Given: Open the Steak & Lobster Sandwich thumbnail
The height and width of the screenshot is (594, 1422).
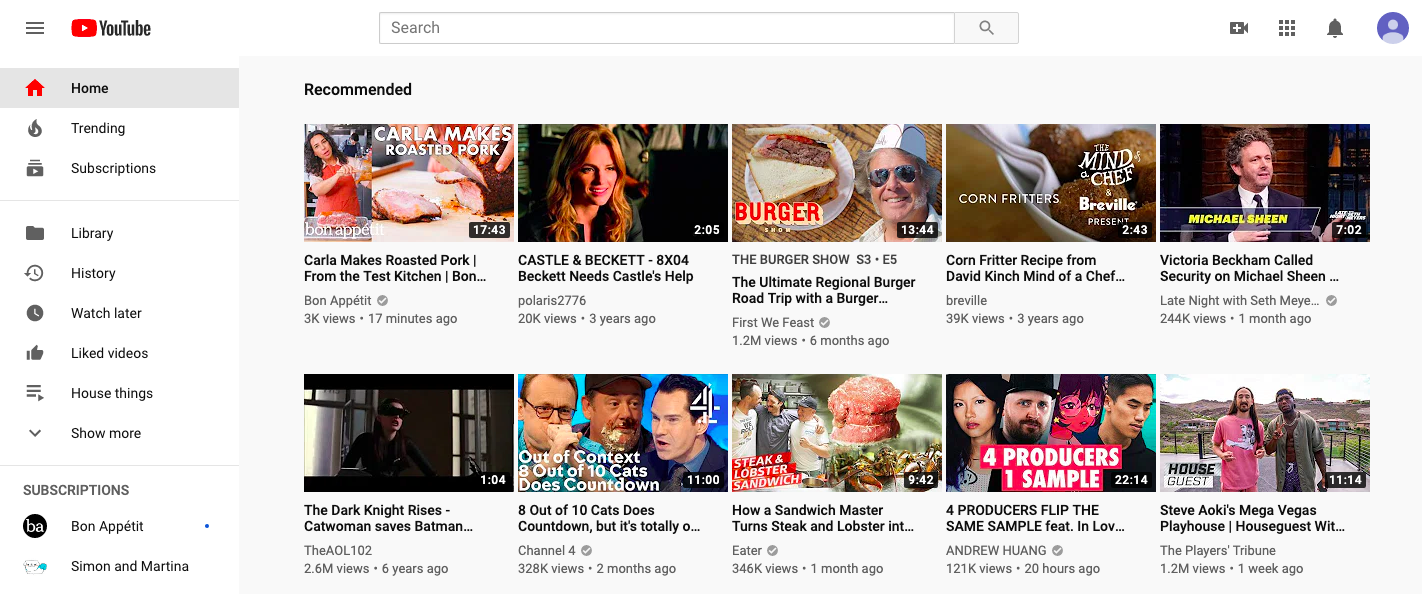Looking at the screenshot, I should click(x=837, y=433).
